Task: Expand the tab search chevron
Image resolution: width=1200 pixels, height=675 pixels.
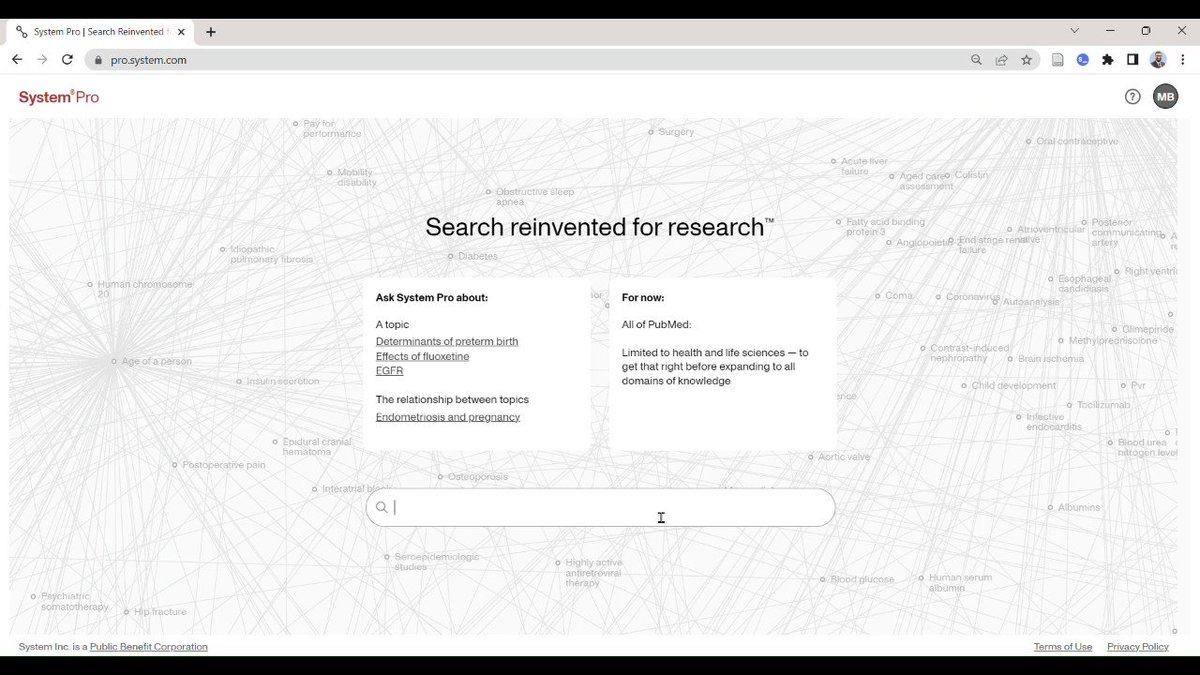Action: pyautogui.click(x=1074, y=31)
